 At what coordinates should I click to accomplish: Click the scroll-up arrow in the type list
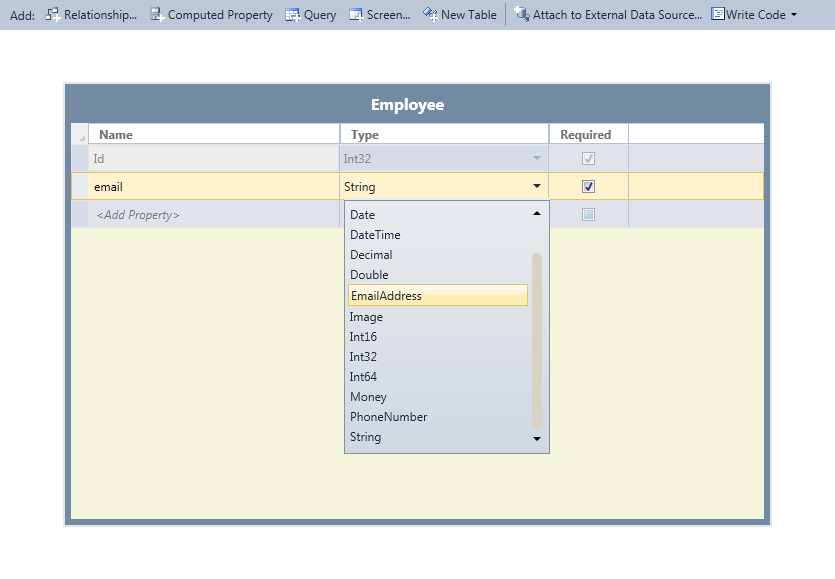click(536, 212)
